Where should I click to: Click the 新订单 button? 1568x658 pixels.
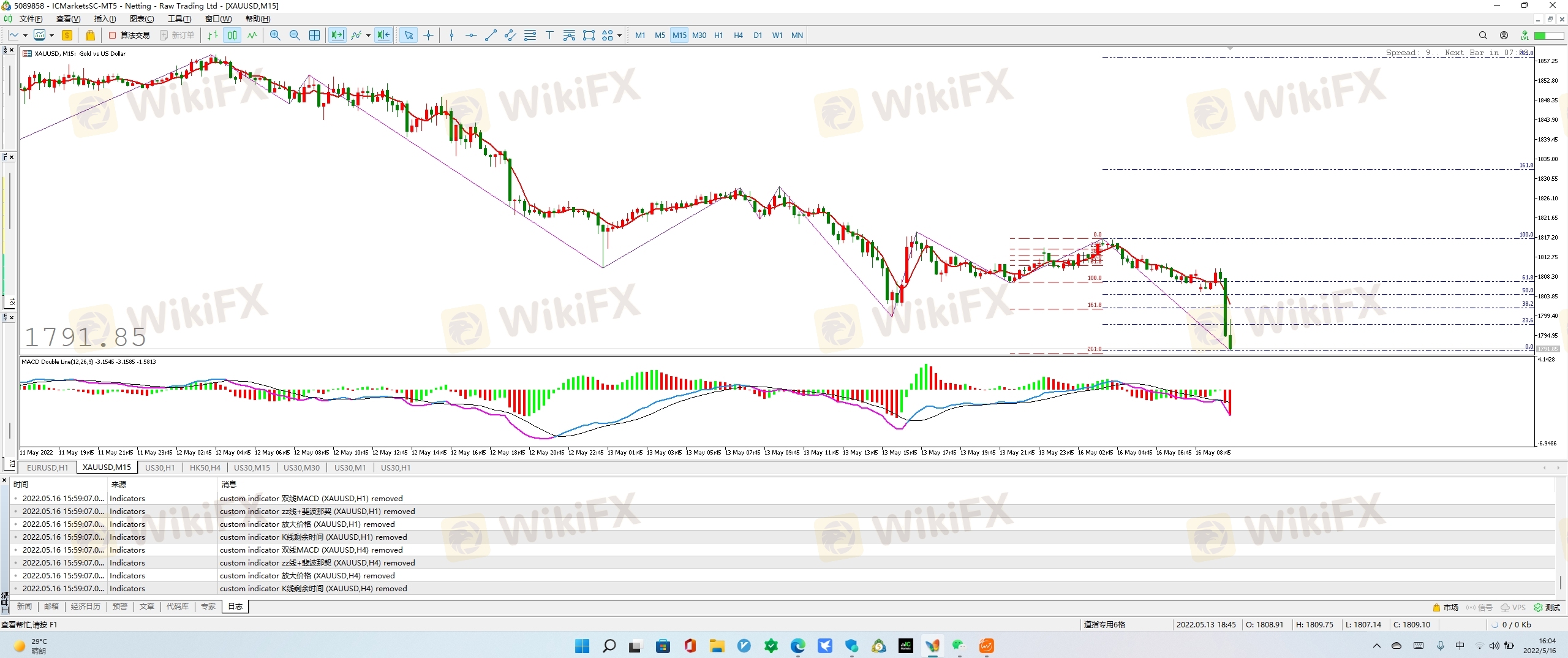177,36
